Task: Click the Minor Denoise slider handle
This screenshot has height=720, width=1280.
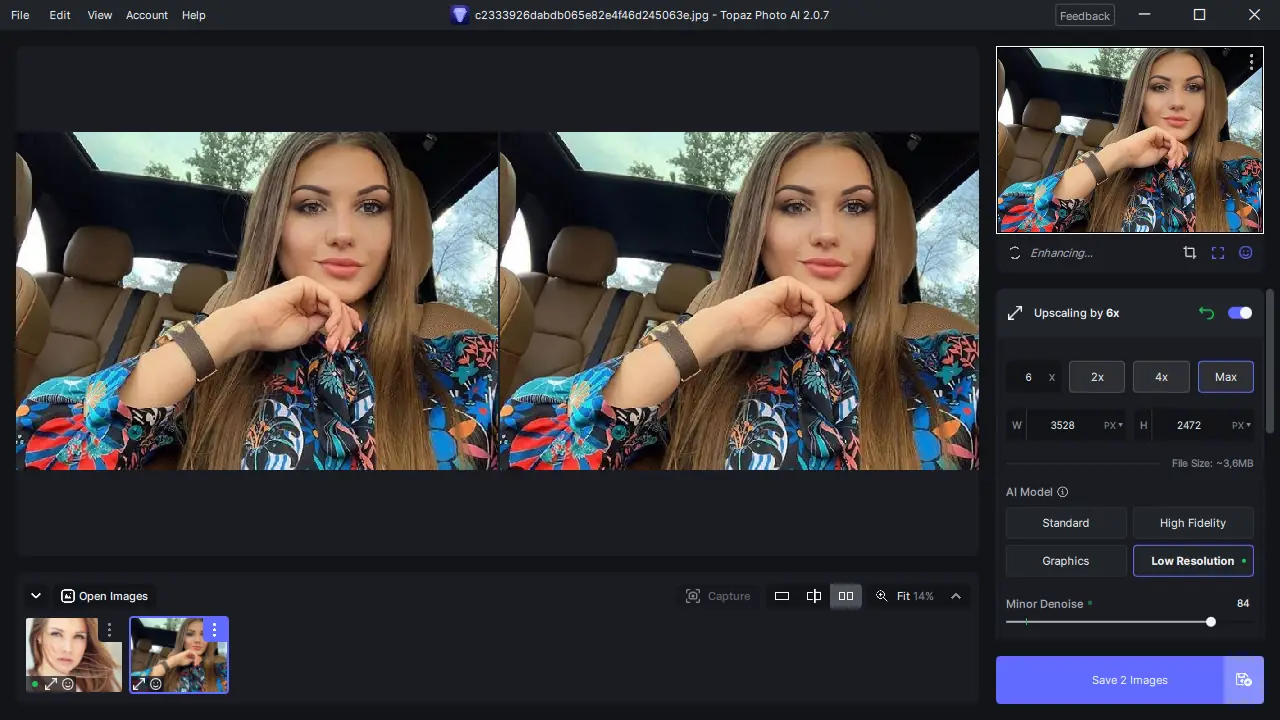Action: coord(1211,622)
